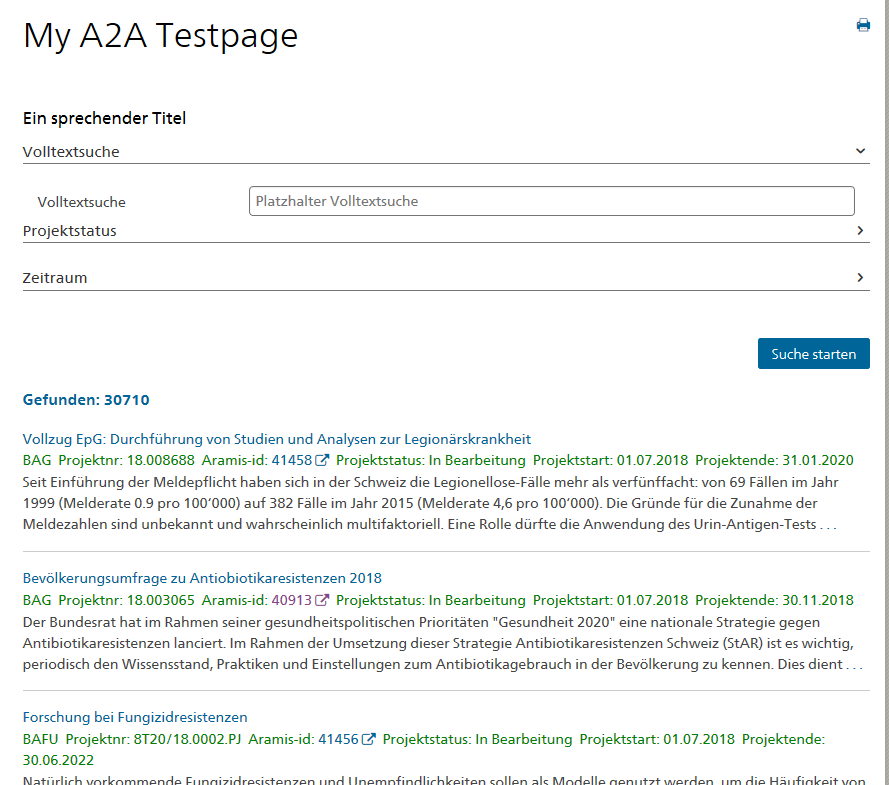Click the Volltextsuche label beside the input
The height and width of the screenshot is (785, 889).
pos(82,202)
